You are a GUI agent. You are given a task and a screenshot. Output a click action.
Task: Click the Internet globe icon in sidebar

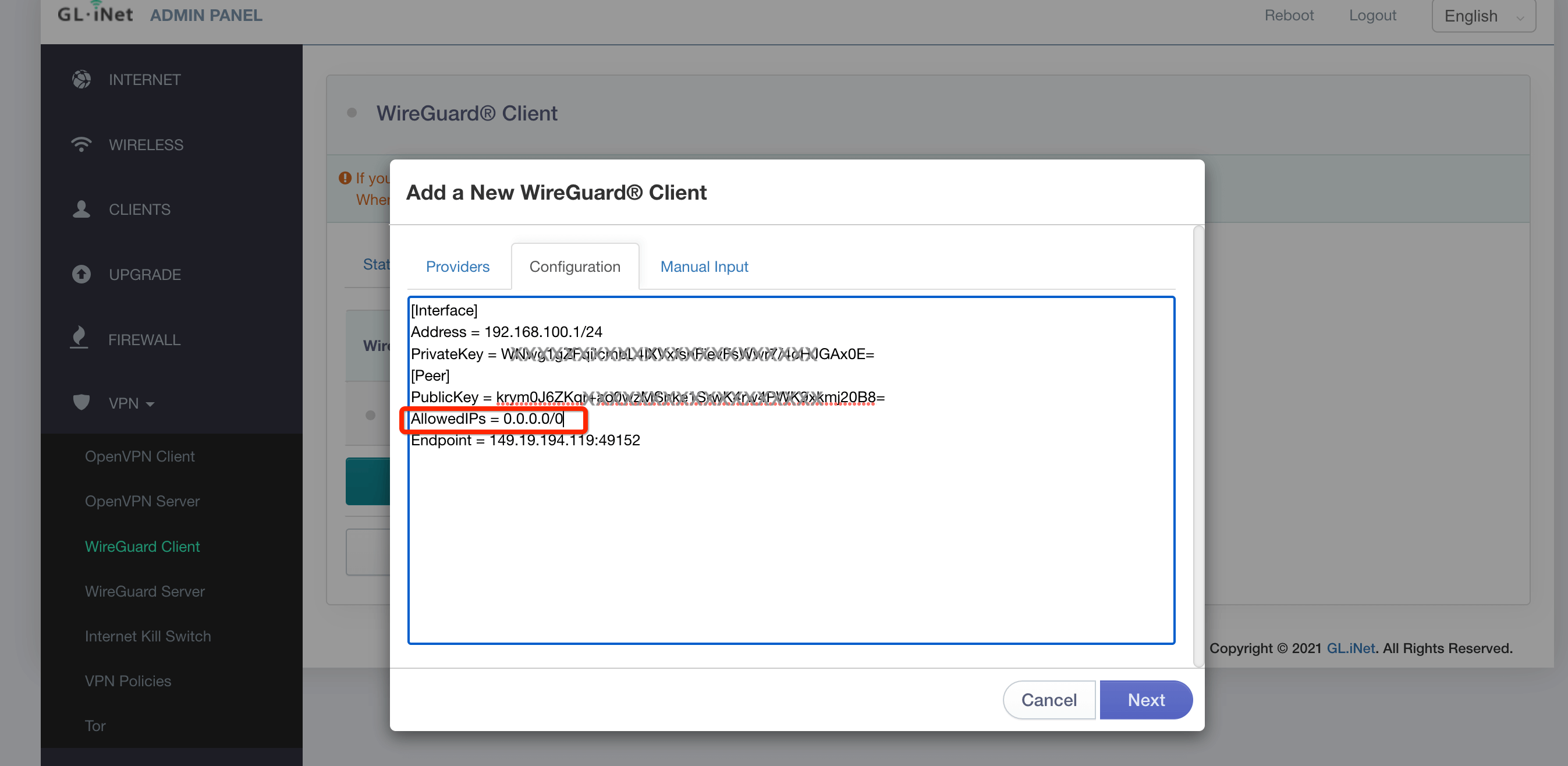point(81,80)
